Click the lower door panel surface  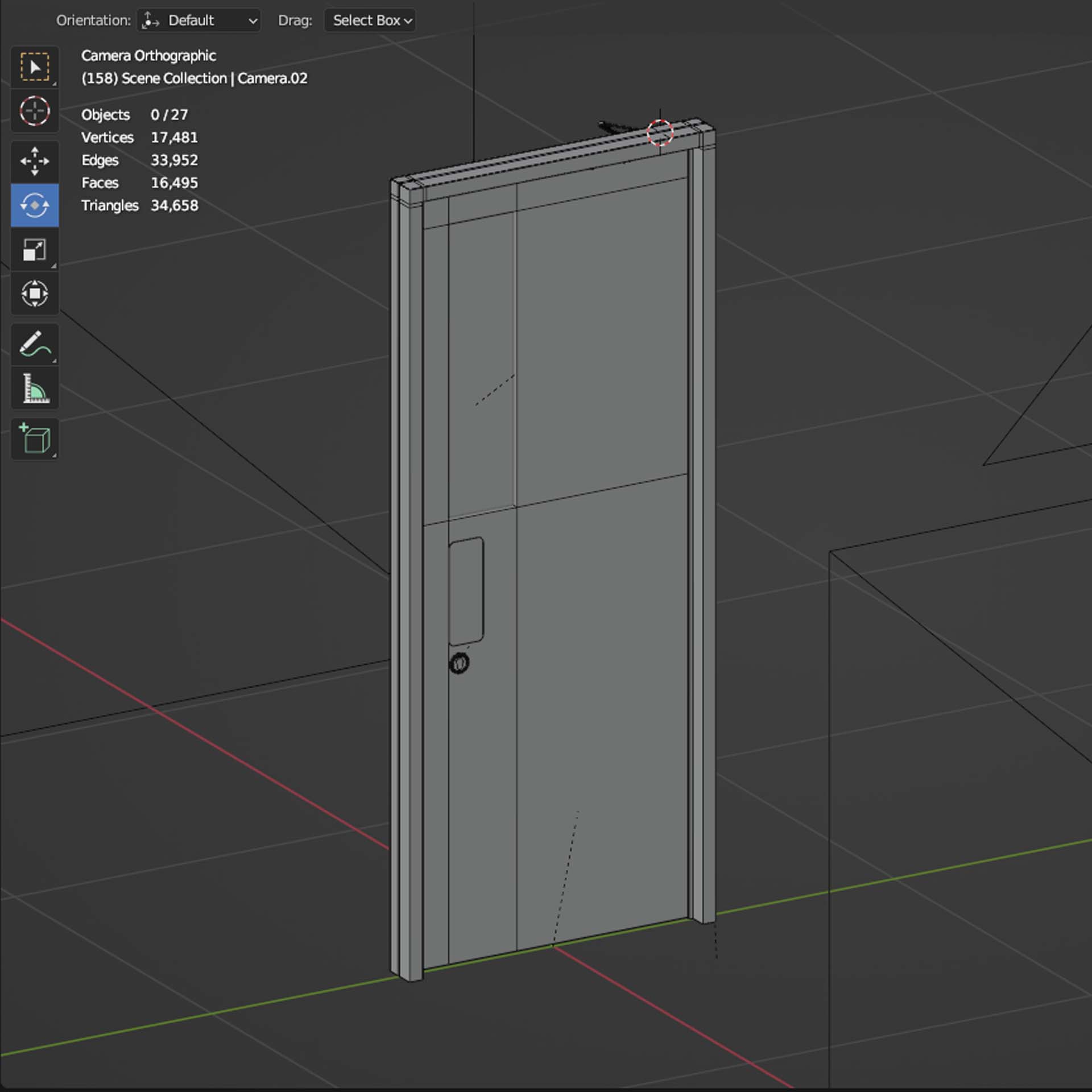[x=603, y=711]
